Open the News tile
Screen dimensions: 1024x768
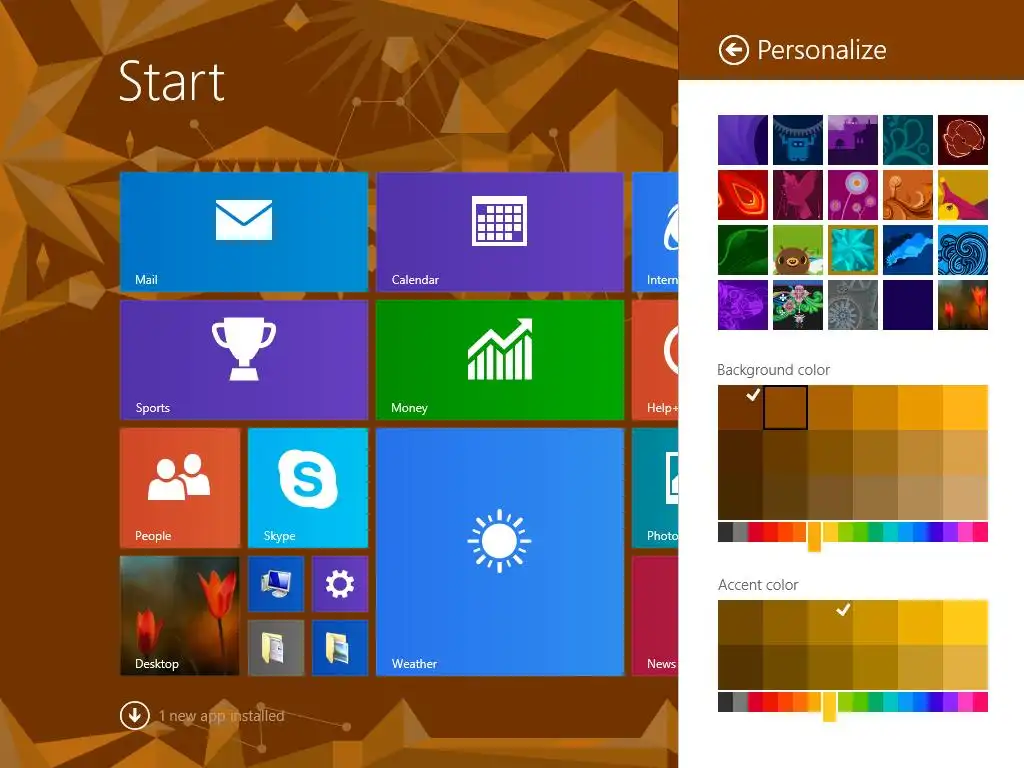[655, 616]
